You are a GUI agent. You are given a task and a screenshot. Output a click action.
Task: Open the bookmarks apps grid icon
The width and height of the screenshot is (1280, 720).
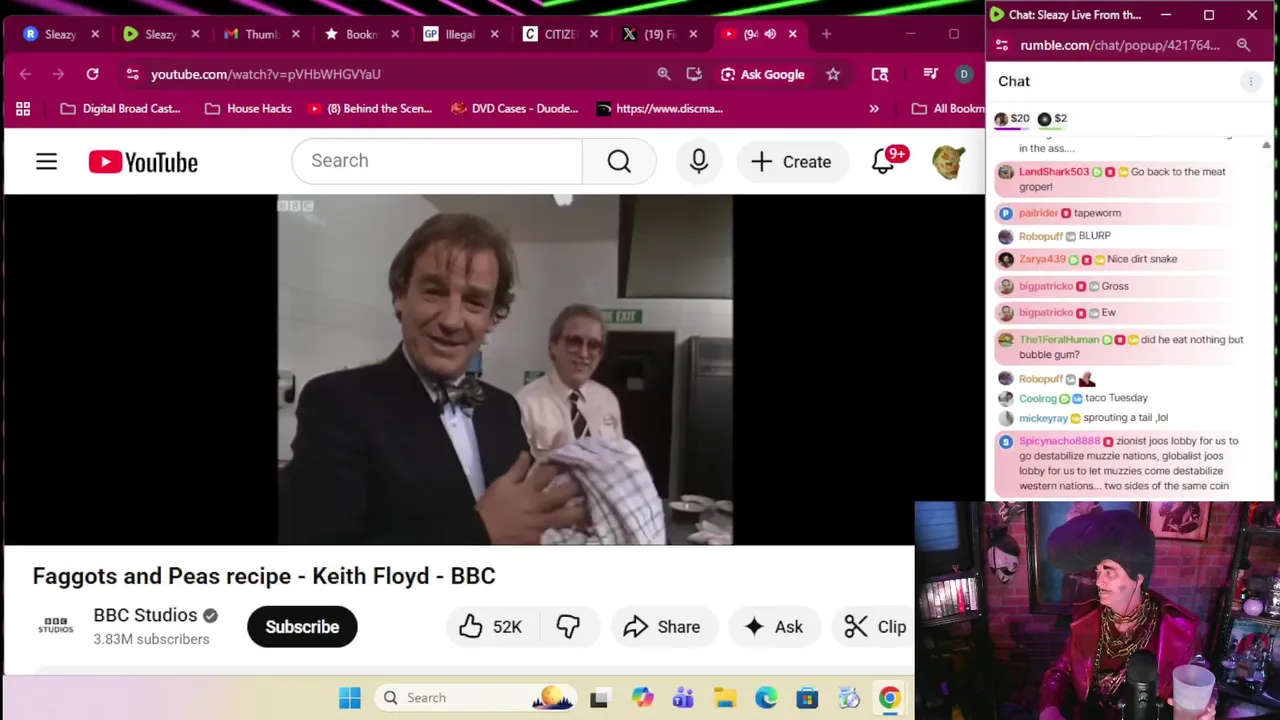click(x=23, y=108)
